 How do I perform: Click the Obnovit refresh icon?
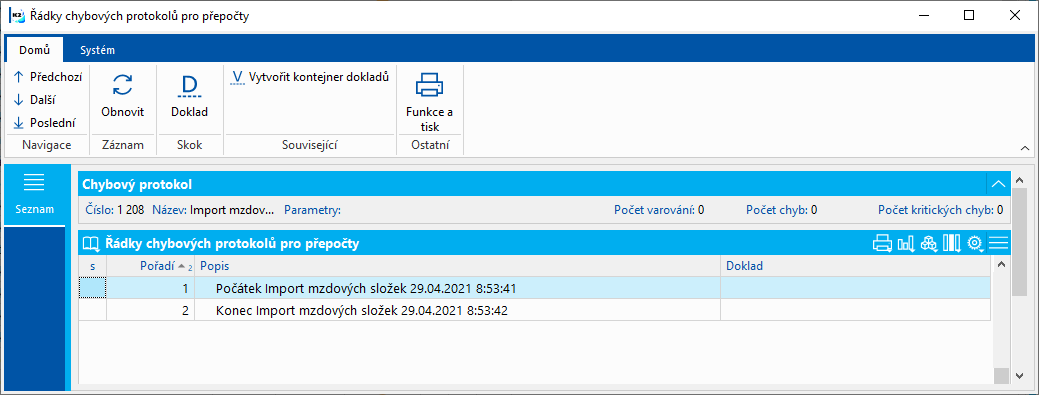coord(123,85)
